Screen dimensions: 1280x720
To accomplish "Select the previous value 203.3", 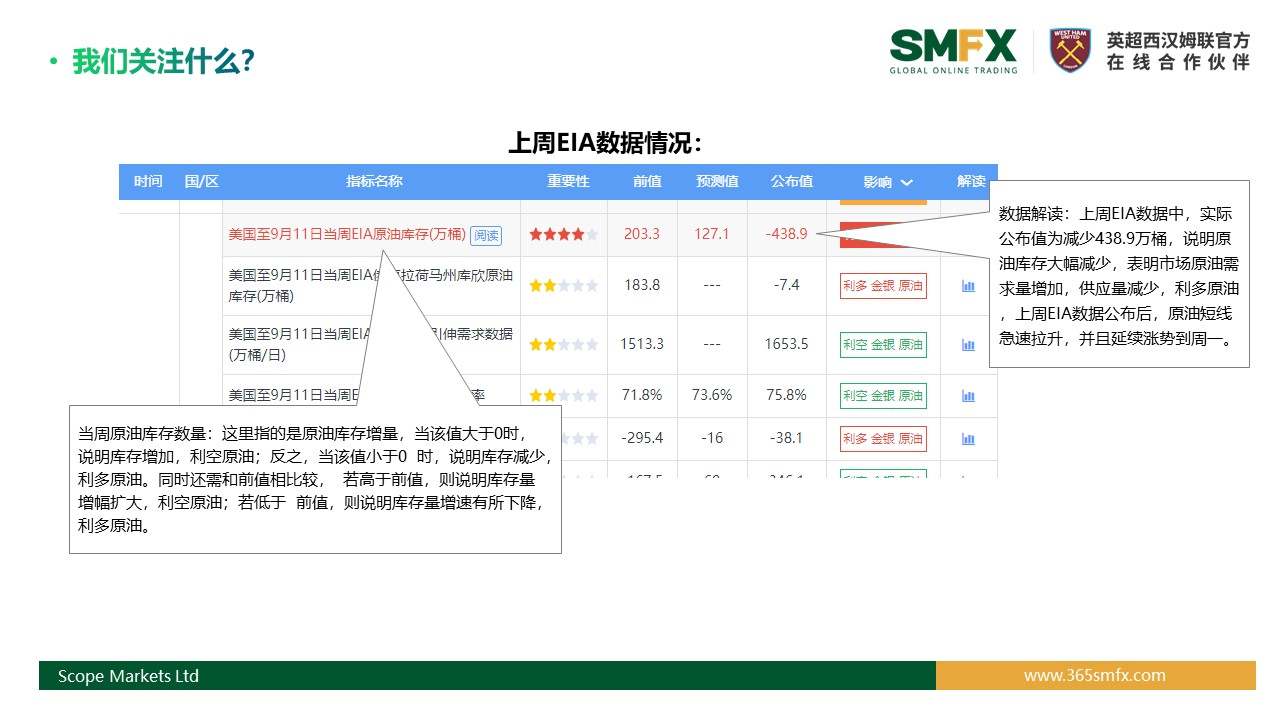I will click(642, 234).
